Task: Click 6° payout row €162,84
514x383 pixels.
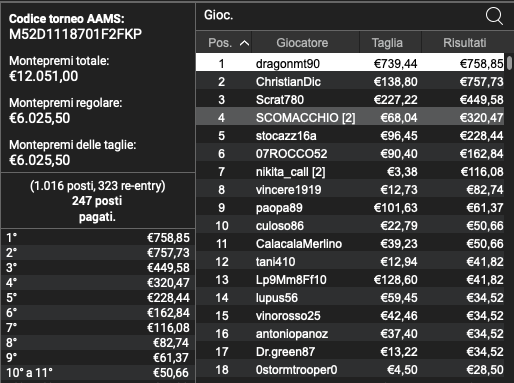Action: [x=98, y=313]
